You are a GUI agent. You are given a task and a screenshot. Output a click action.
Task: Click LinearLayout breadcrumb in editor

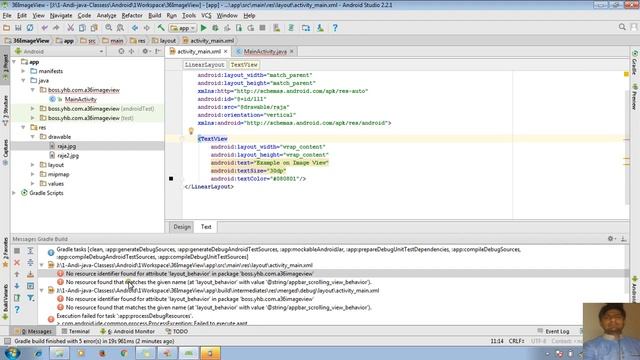tap(204, 65)
